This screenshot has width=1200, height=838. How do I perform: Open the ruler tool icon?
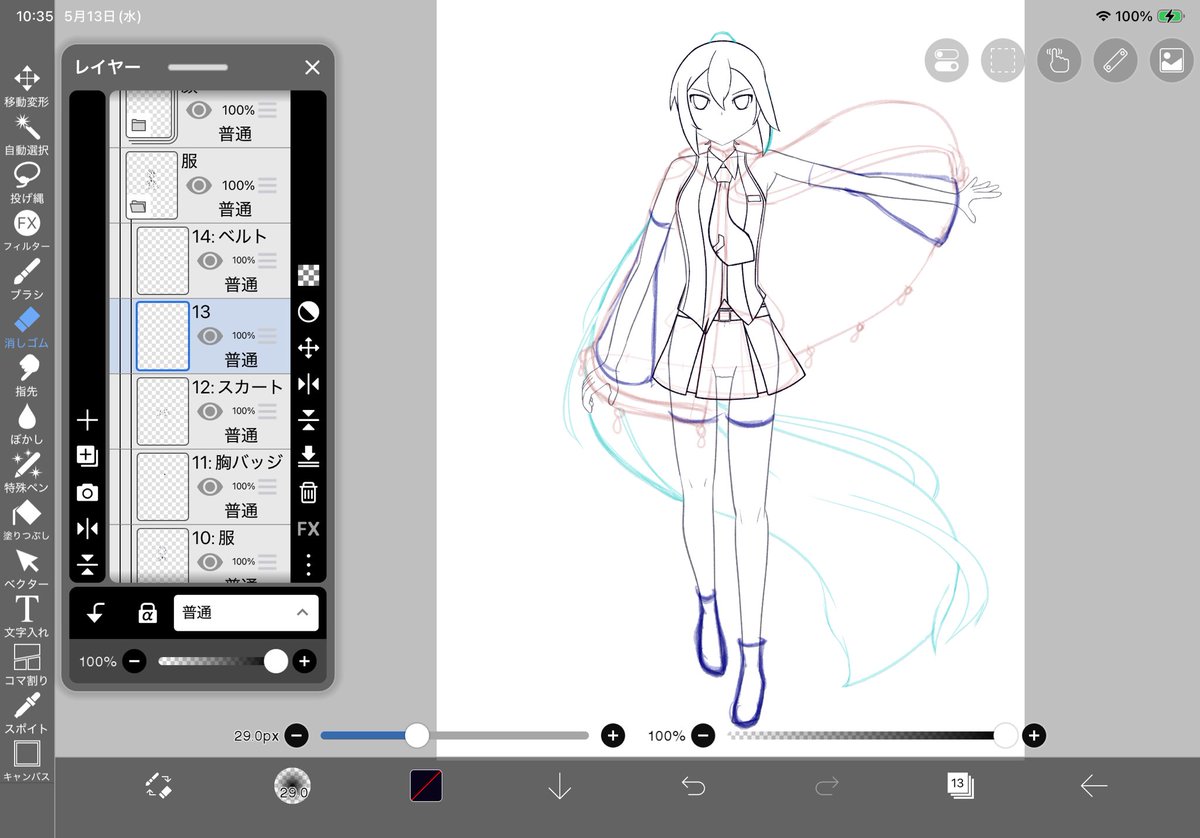coord(1115,60)
